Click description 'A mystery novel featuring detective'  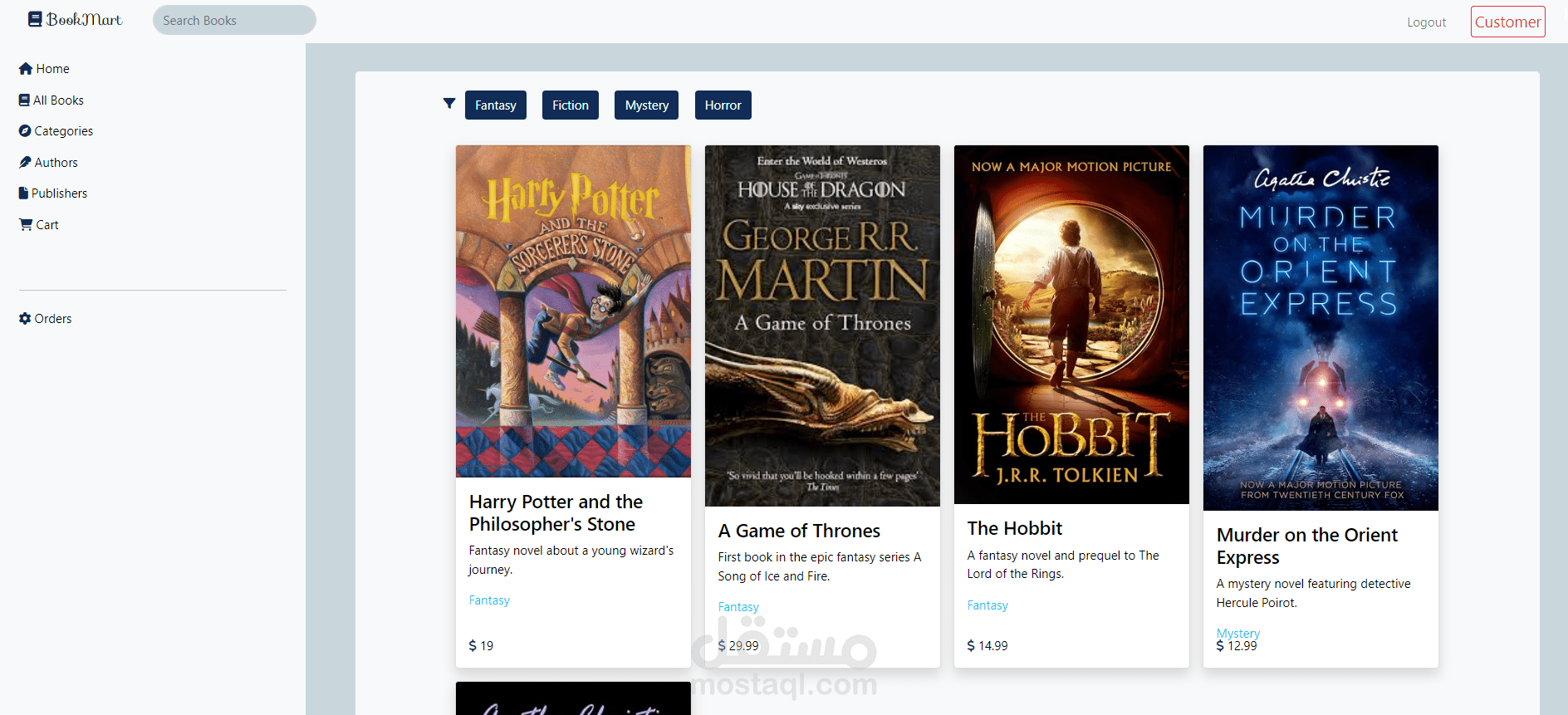pyautogui.click(x=1314, y=593)
